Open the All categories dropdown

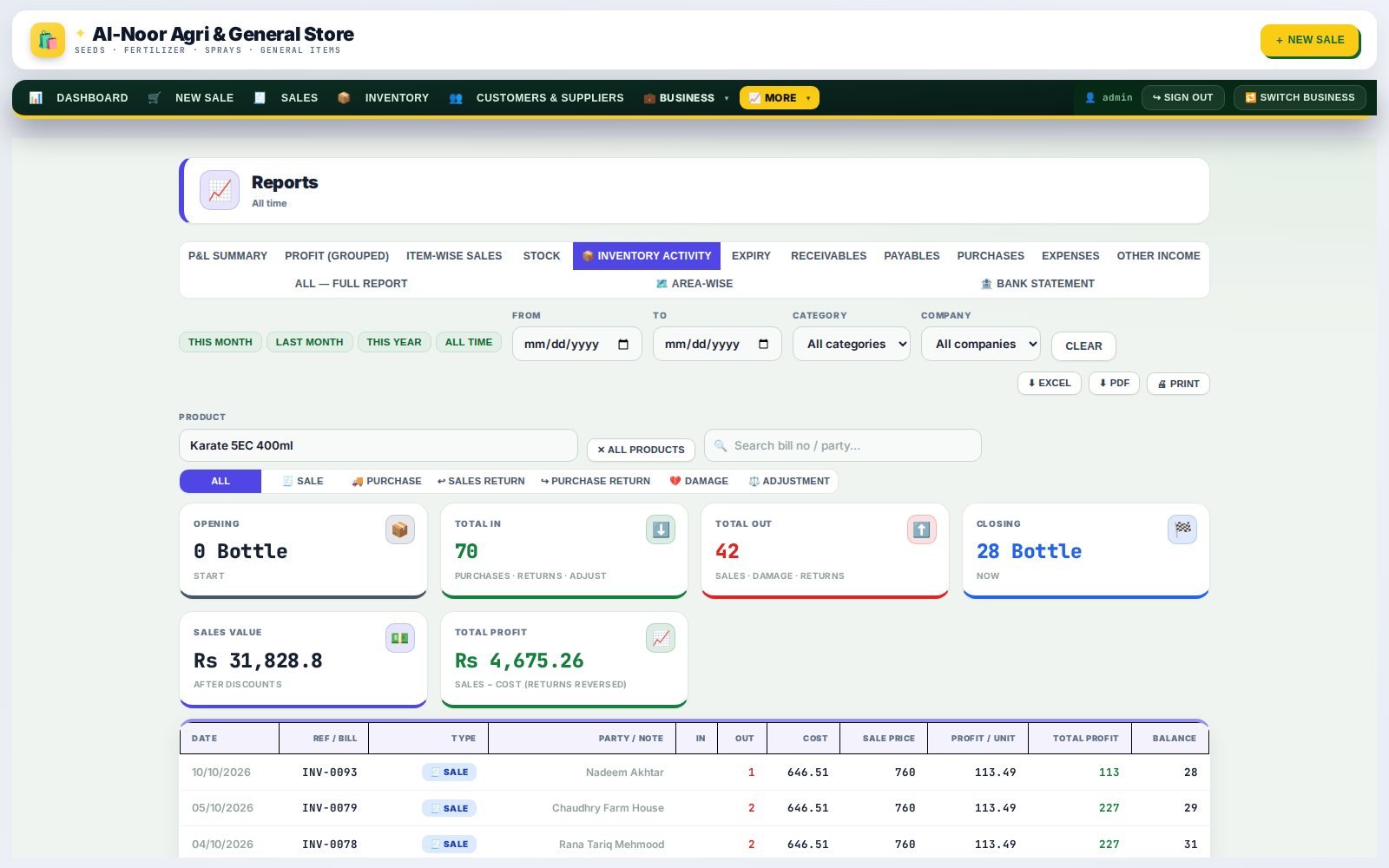[852, 345]
